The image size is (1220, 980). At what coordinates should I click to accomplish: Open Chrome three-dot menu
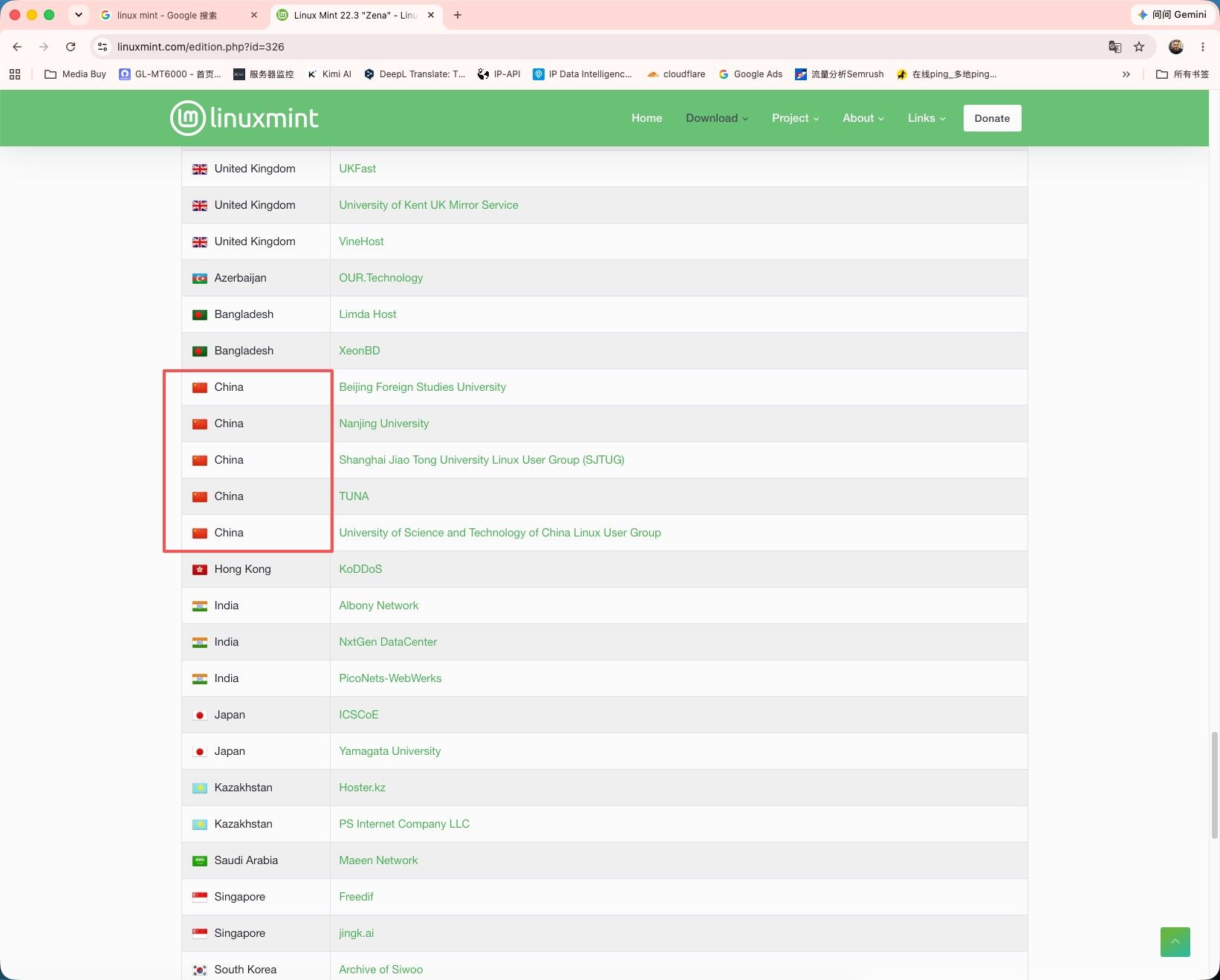[x=1203, y=47]
